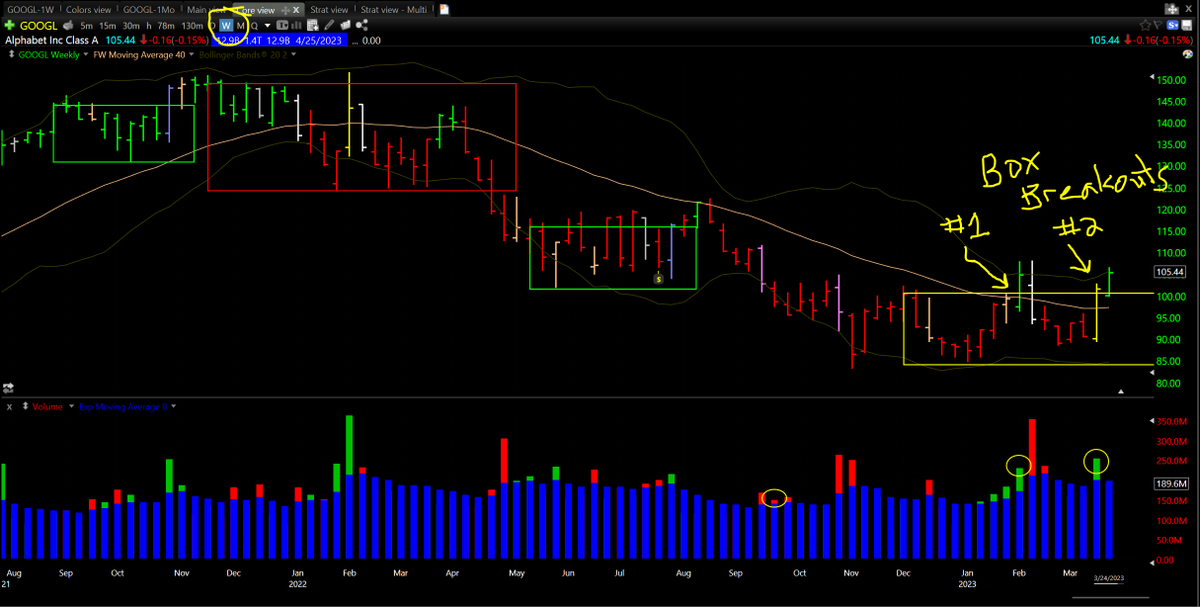Click the GOOGL Weekly legend label
Image resolution: width=1200 pixels, height=607 pixels.
tap(49, 54)
